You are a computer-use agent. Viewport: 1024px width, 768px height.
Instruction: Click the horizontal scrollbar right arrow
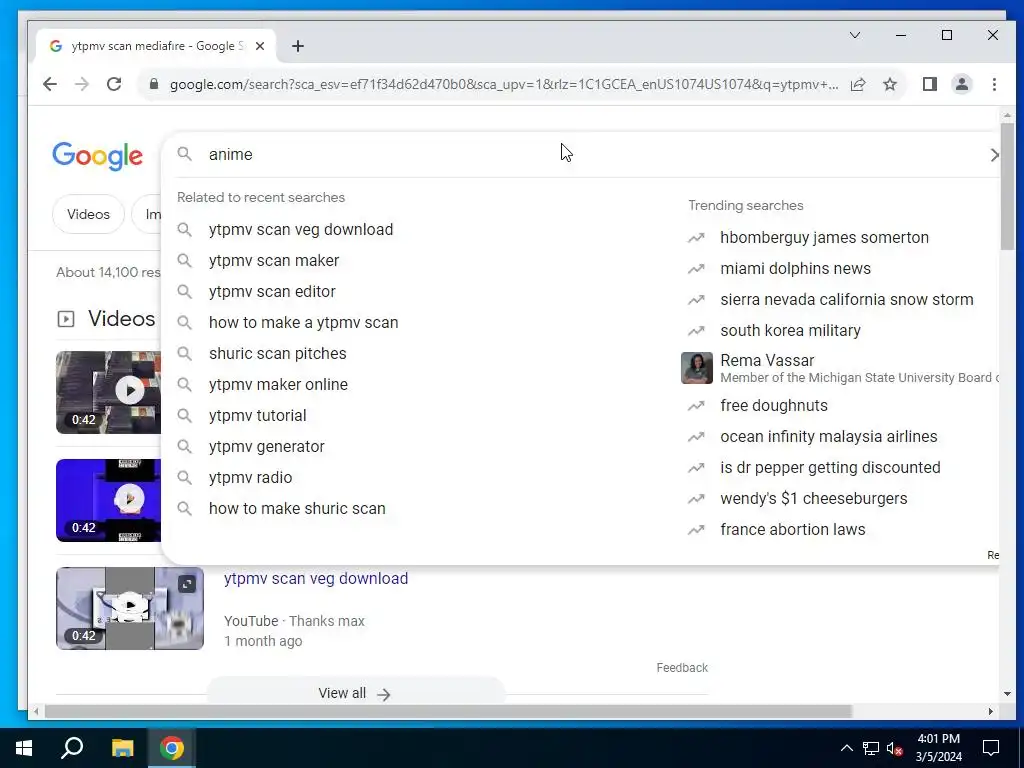pyautogui.click(x=990, y=711)
